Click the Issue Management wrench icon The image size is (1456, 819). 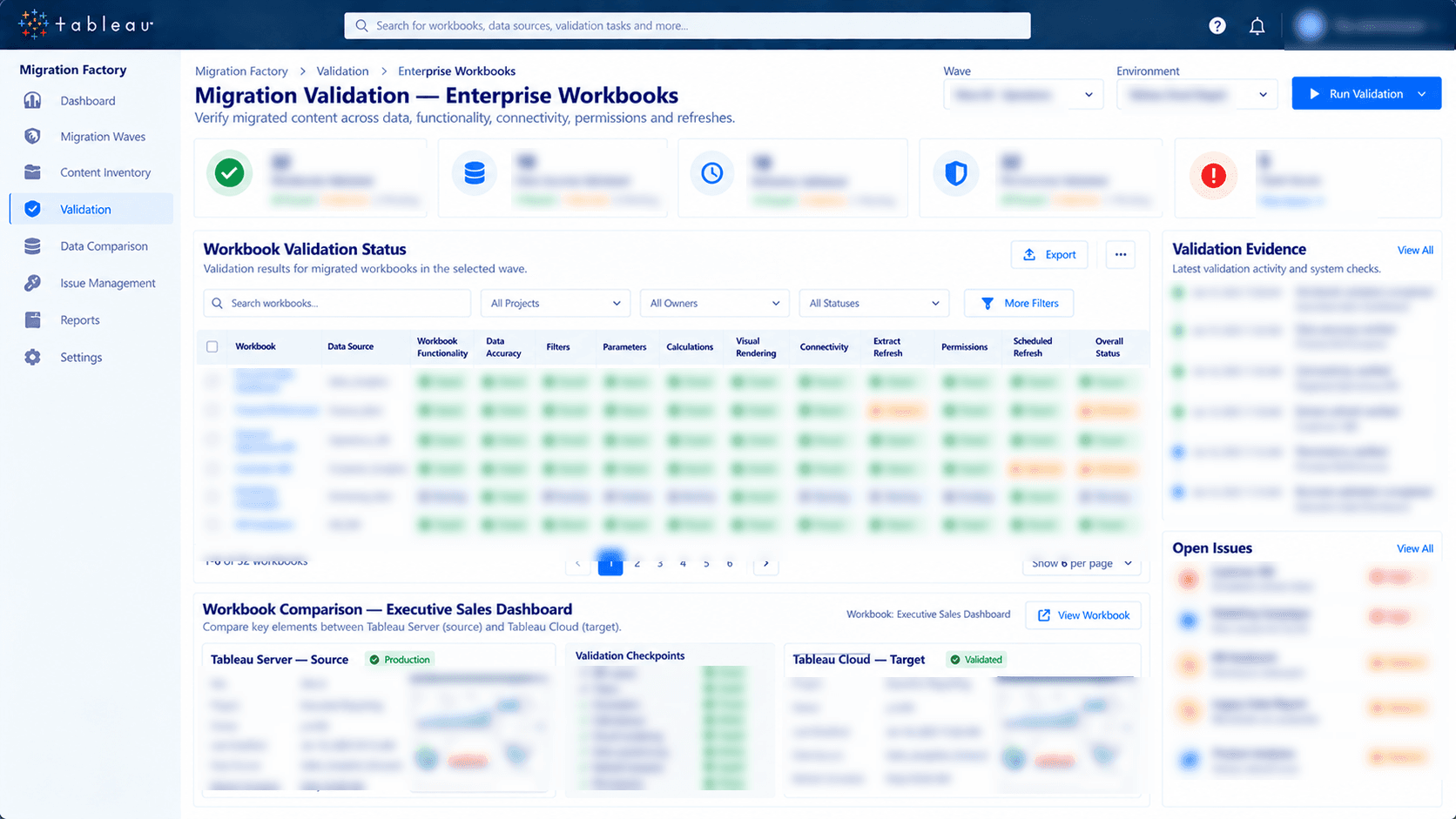[32, 283]
